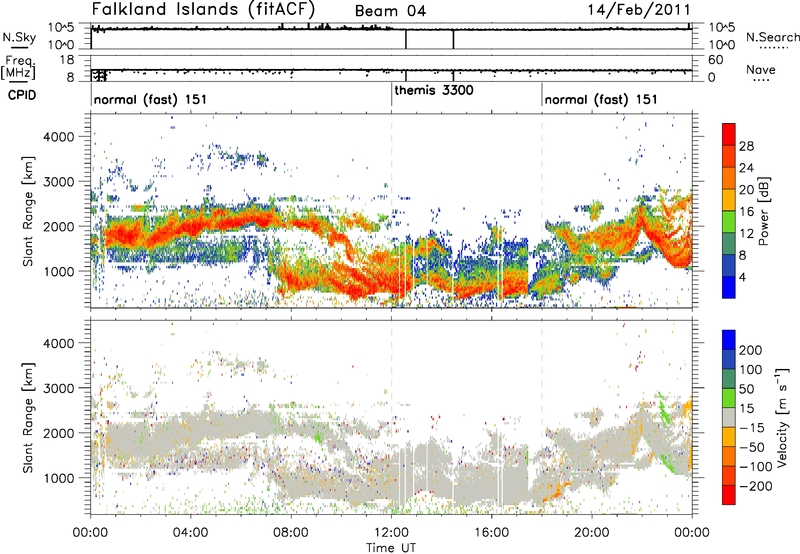Image resolution: width=800 pixels, height=554 pixels.
Task: Click the date '14/Feb/2011'
Action: (x=639, y=10)
